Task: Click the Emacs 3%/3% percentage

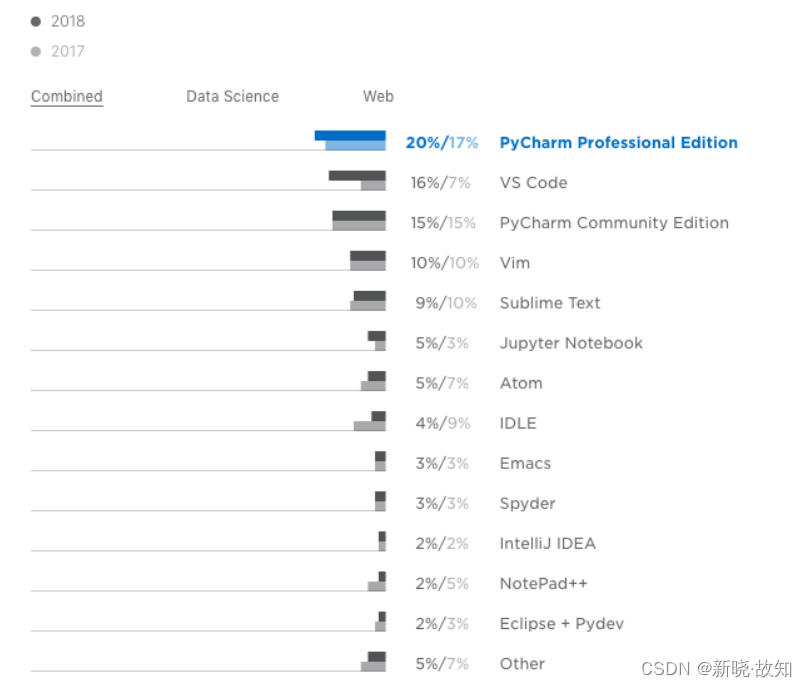Action: [x=442, y=463]
